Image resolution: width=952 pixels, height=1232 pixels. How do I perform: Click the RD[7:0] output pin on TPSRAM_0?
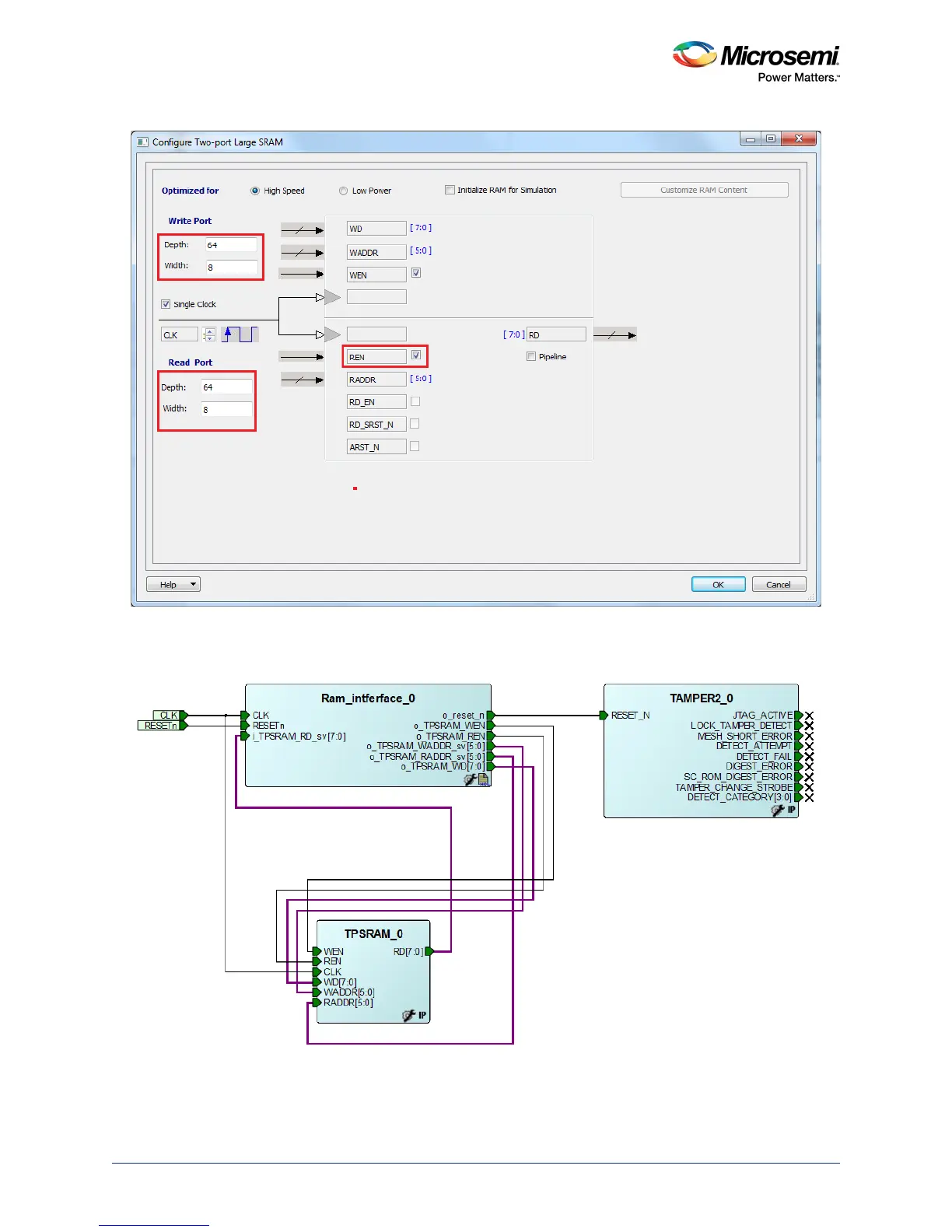[x=429, y=951]
